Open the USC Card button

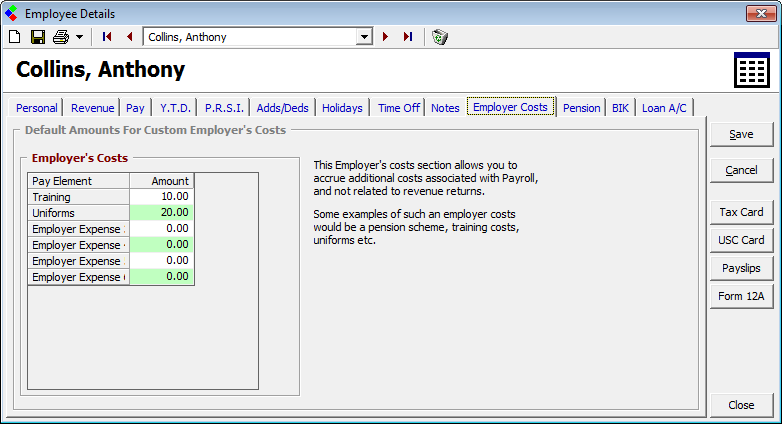[x=741, y=240]
